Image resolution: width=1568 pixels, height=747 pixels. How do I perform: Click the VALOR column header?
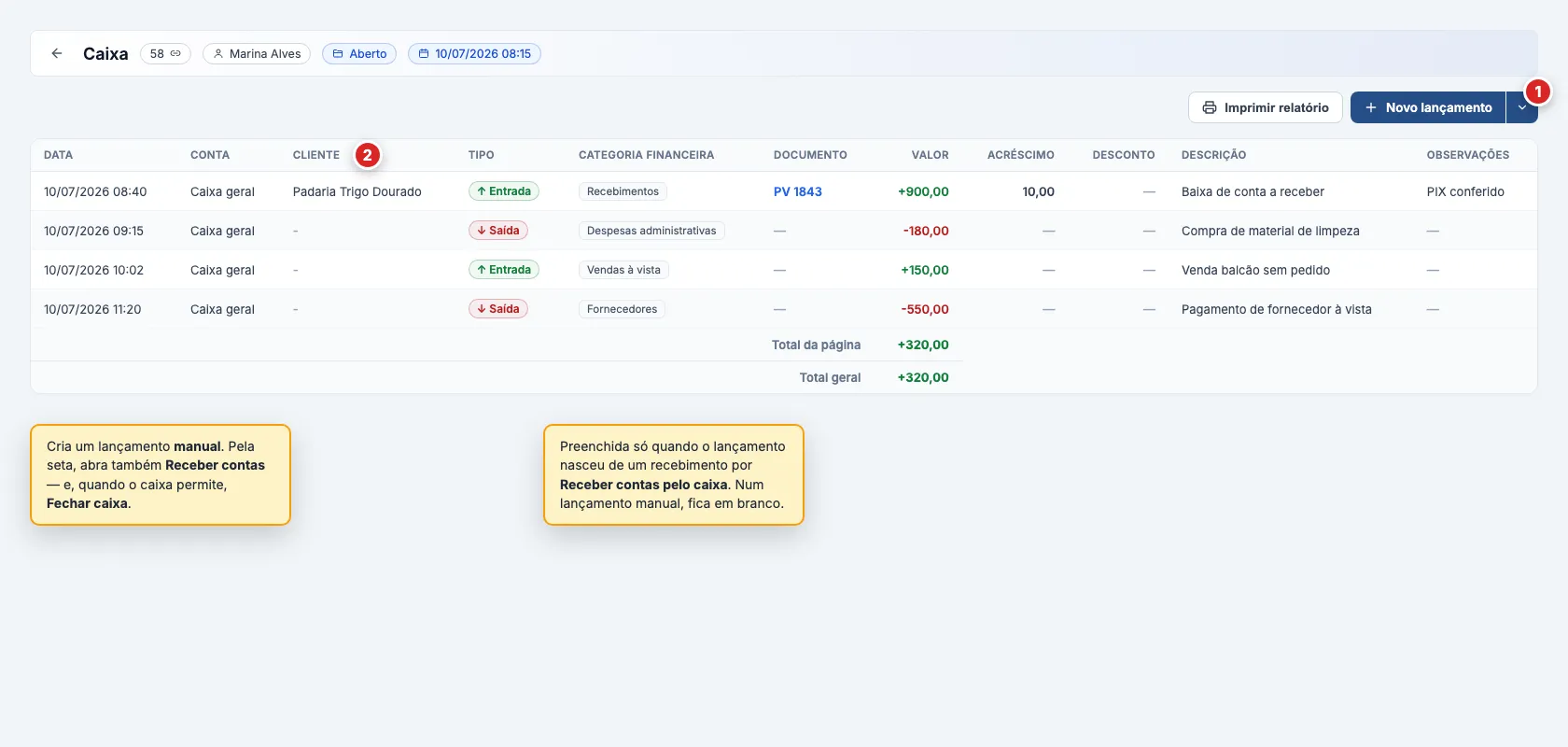(x=931, y=155)
